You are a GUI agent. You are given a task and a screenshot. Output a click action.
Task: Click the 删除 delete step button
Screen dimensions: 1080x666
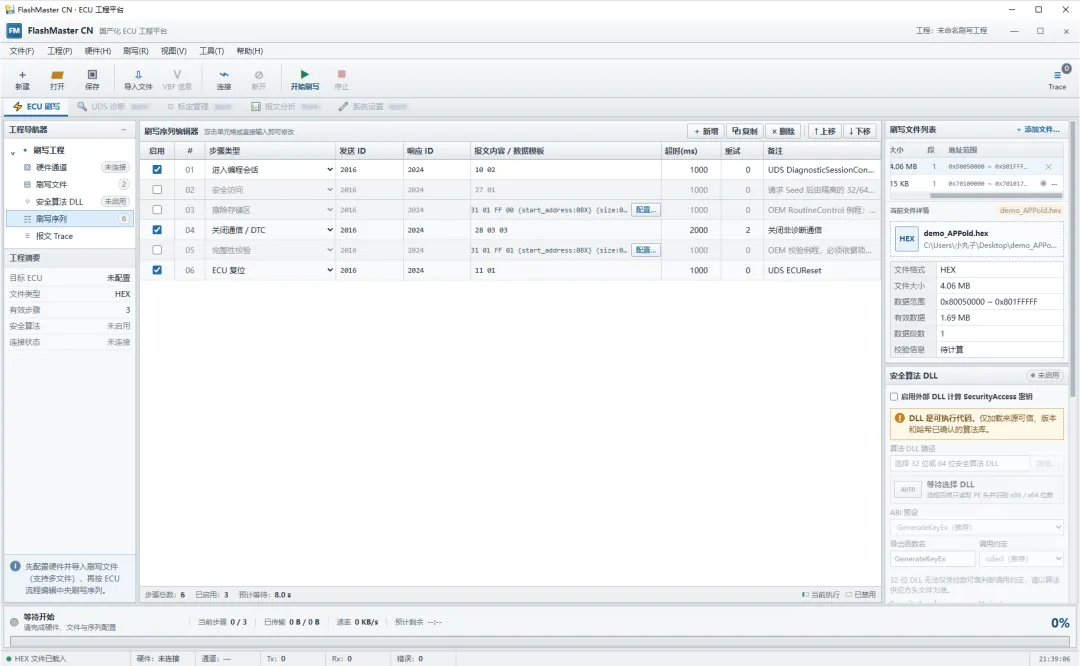click(783, 131)
